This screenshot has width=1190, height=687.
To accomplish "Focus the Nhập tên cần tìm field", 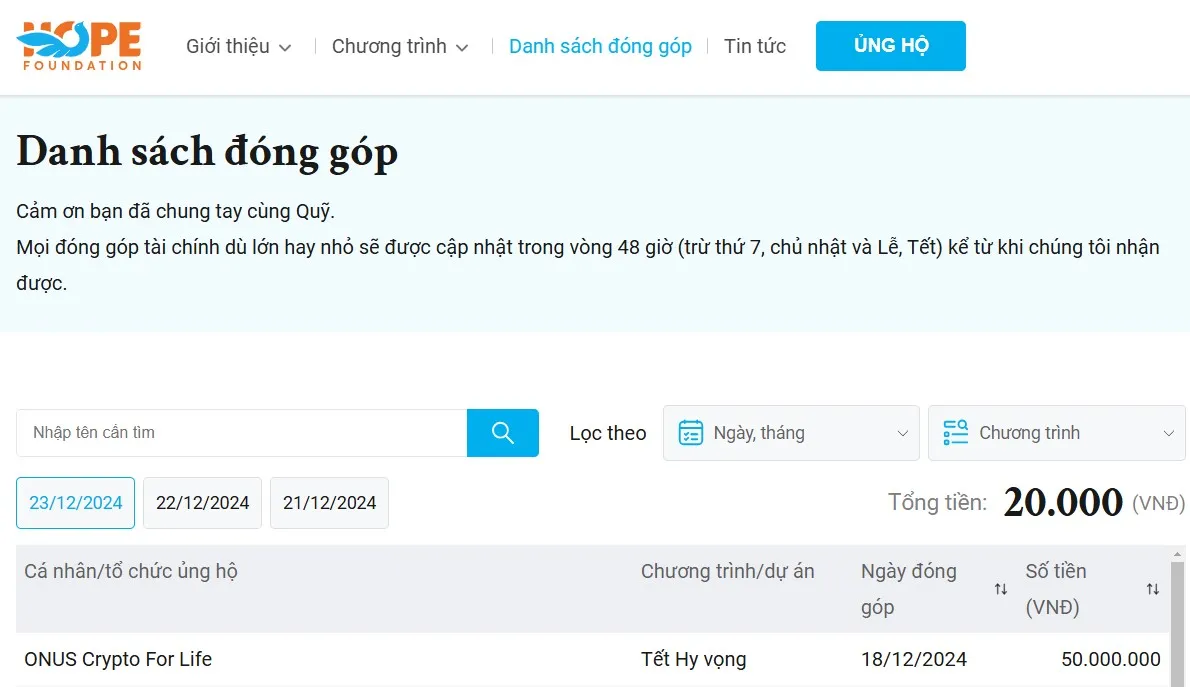I will click(241, 433).
